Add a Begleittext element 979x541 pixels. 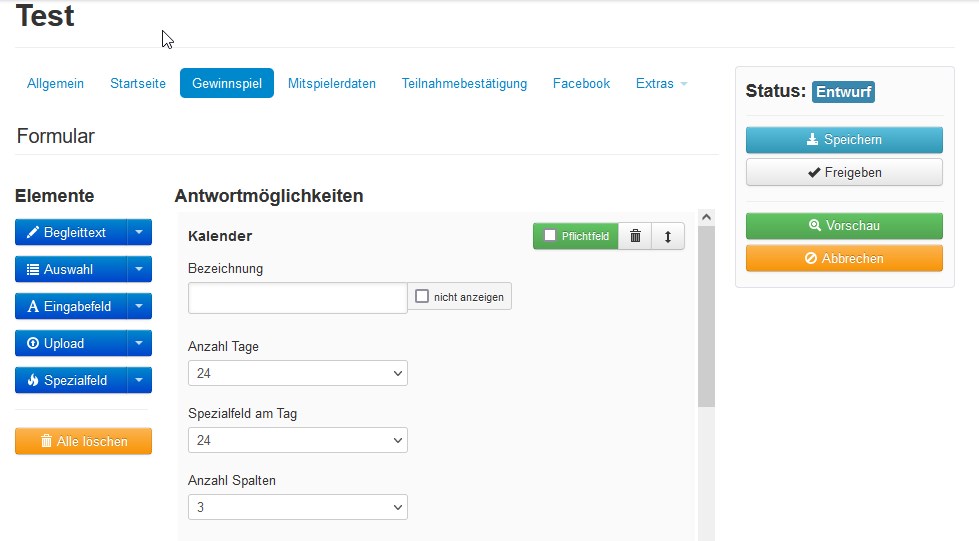[71, 232]
